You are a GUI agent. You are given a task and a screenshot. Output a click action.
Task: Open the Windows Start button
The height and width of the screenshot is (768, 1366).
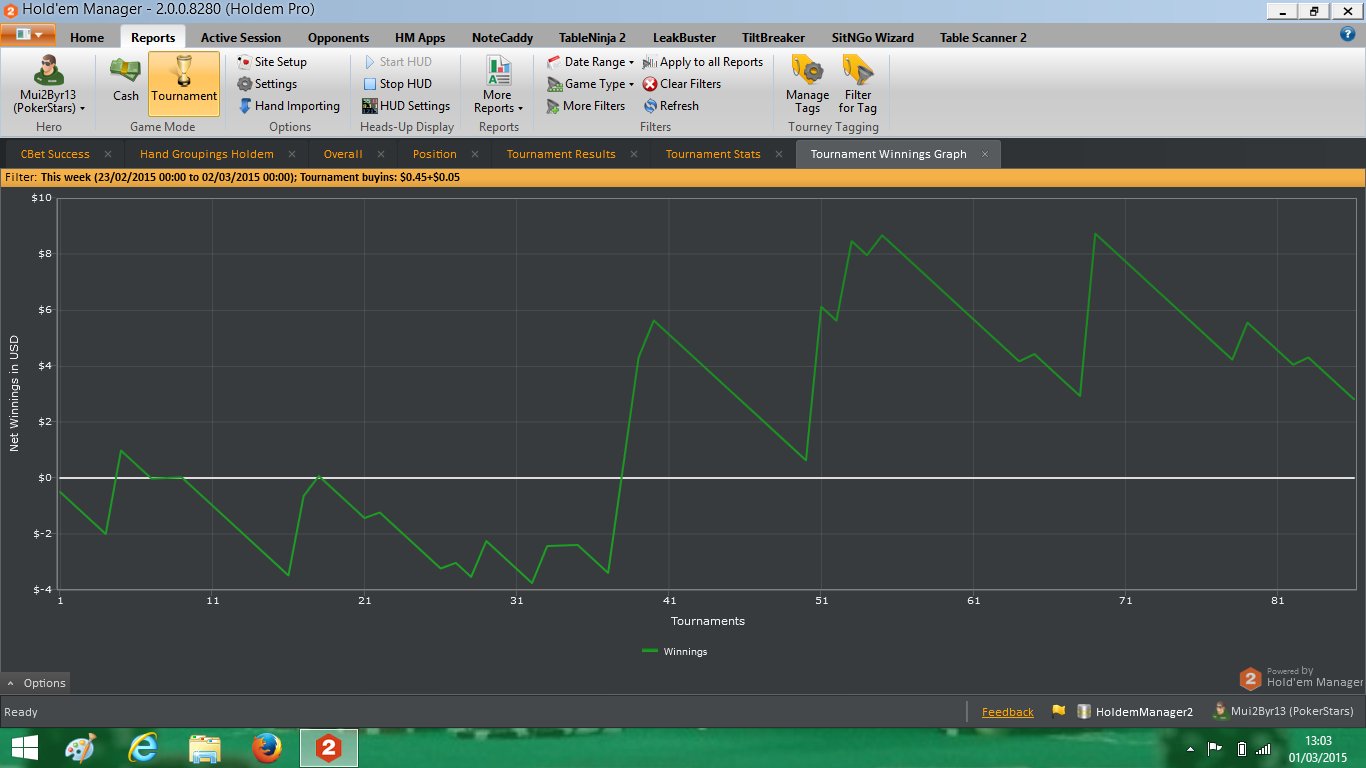[x=24, y=748]
